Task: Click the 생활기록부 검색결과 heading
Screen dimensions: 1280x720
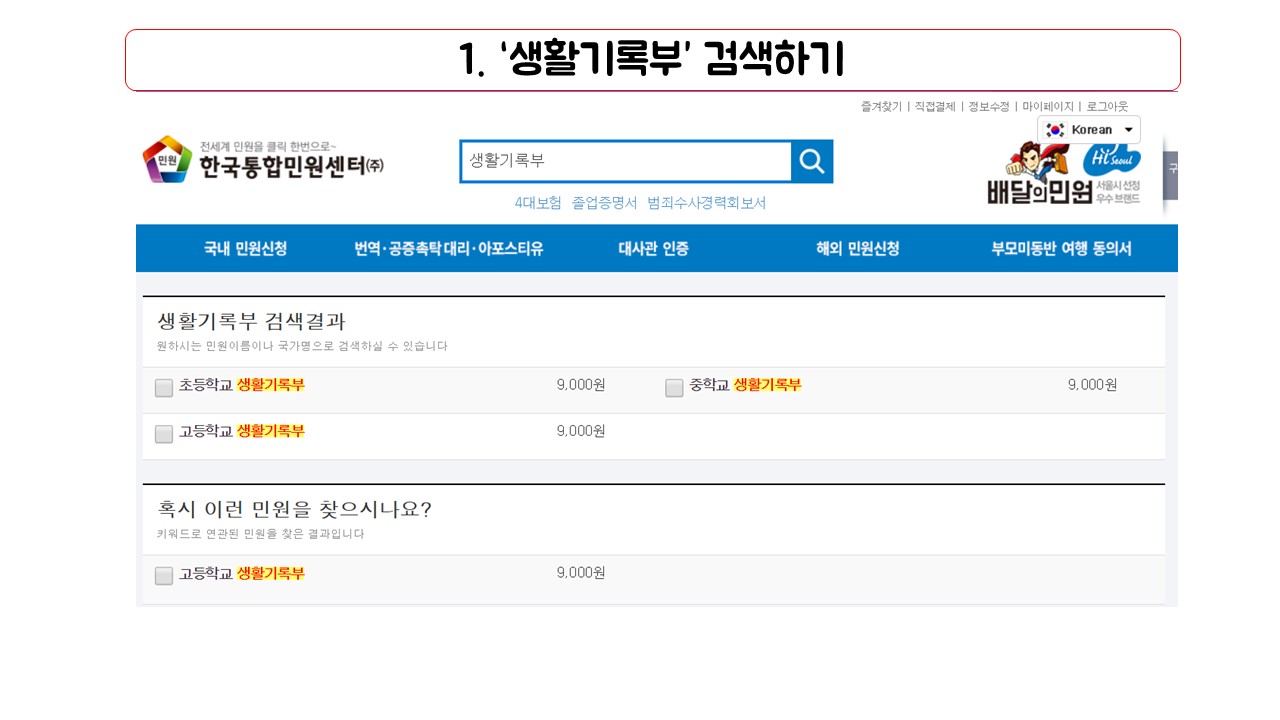Action: pos(251,321)
